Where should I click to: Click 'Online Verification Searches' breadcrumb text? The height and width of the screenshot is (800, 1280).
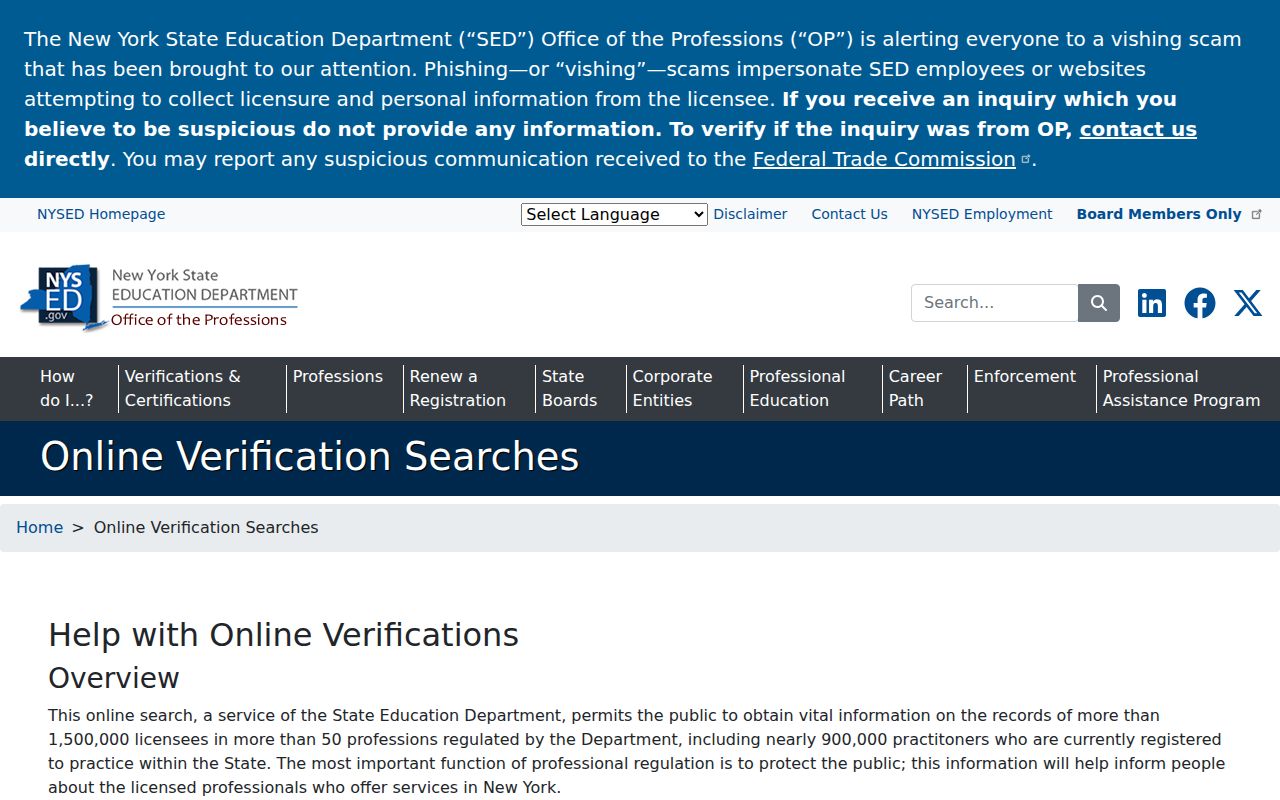pos(206,527)
